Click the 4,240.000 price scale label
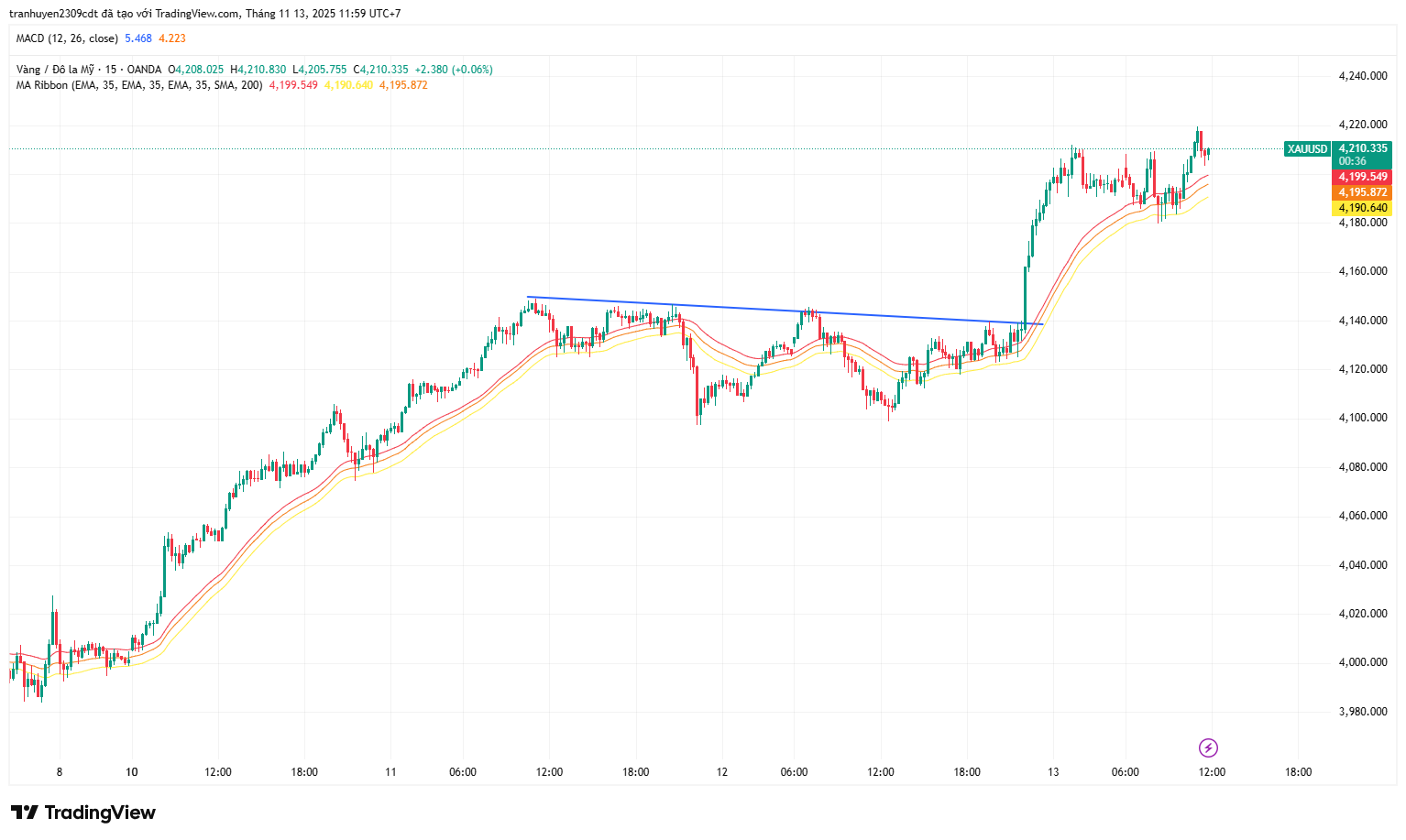 1362,76
